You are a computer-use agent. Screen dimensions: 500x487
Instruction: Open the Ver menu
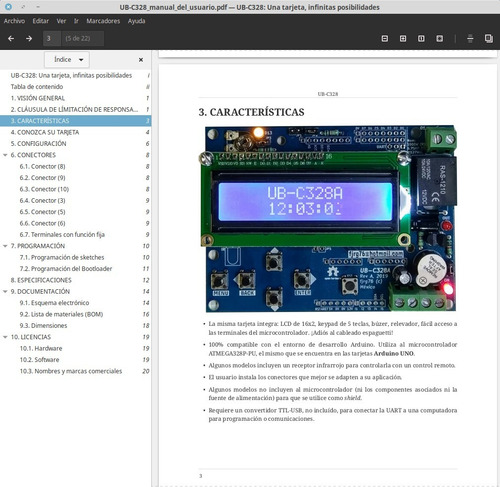(x=61, y=21)
